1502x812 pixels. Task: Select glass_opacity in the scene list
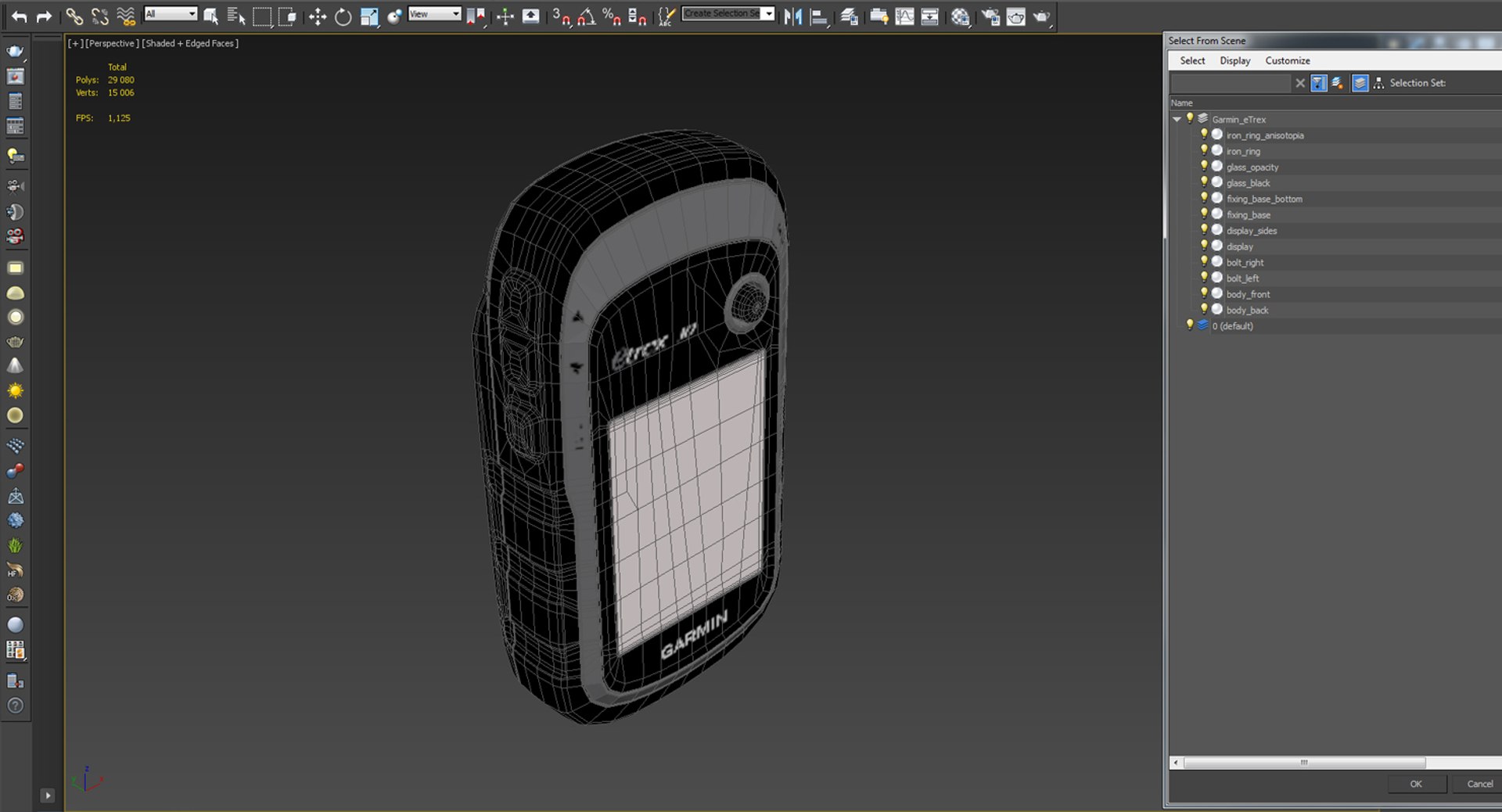click(x=1252, y=167)
